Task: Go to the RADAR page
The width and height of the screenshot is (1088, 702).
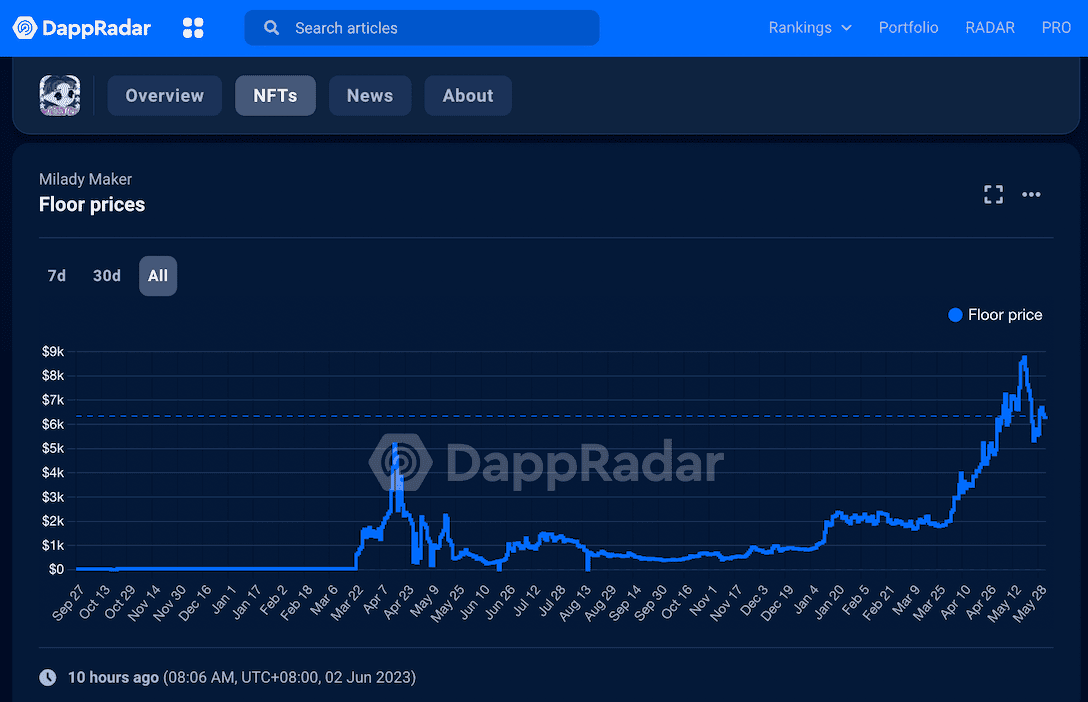Action: [x=989, y=28]
